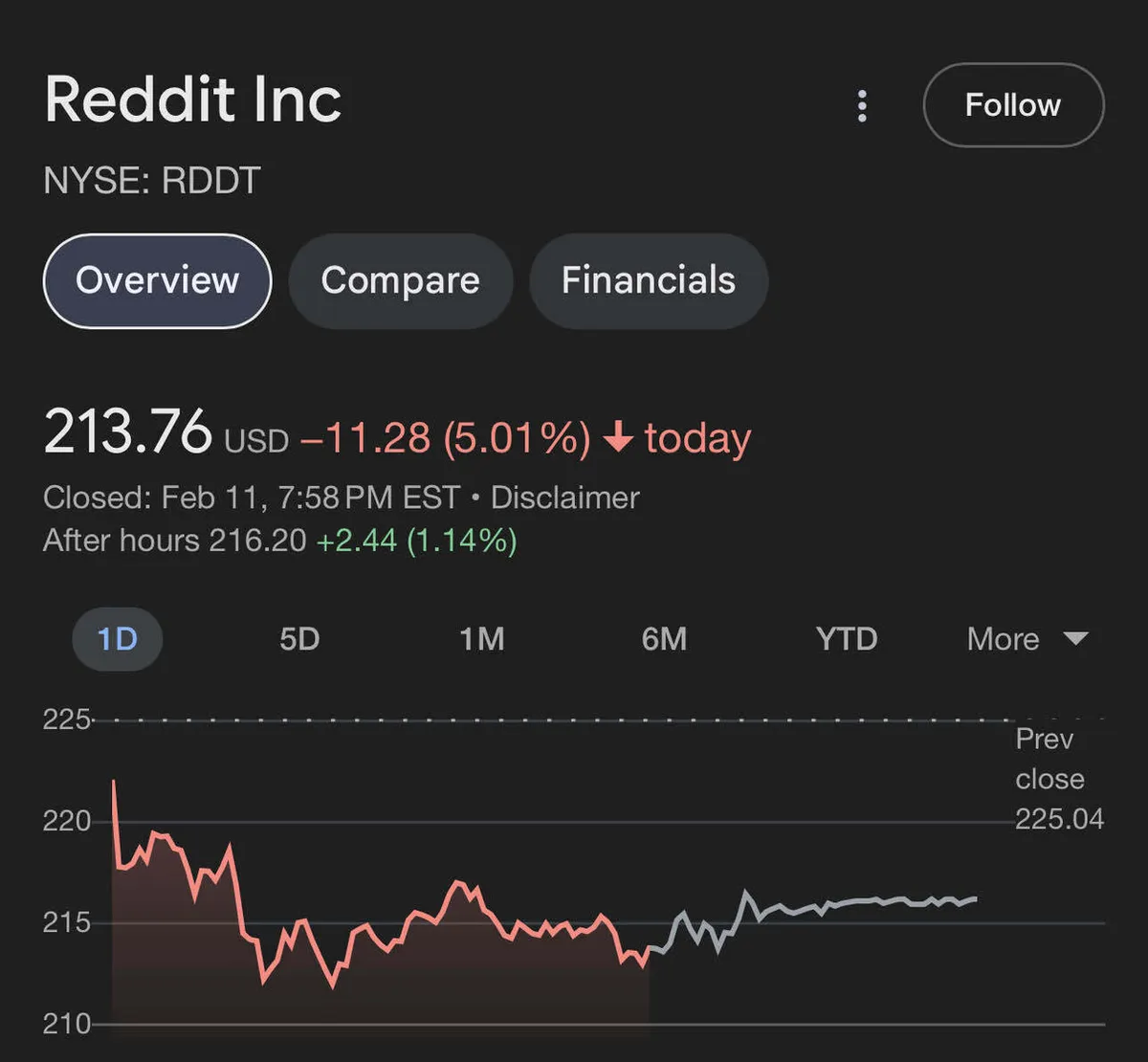Click the More dropdown arrow
The height and width of the screenshot is (1062, 1148).
pos(1076,638)
